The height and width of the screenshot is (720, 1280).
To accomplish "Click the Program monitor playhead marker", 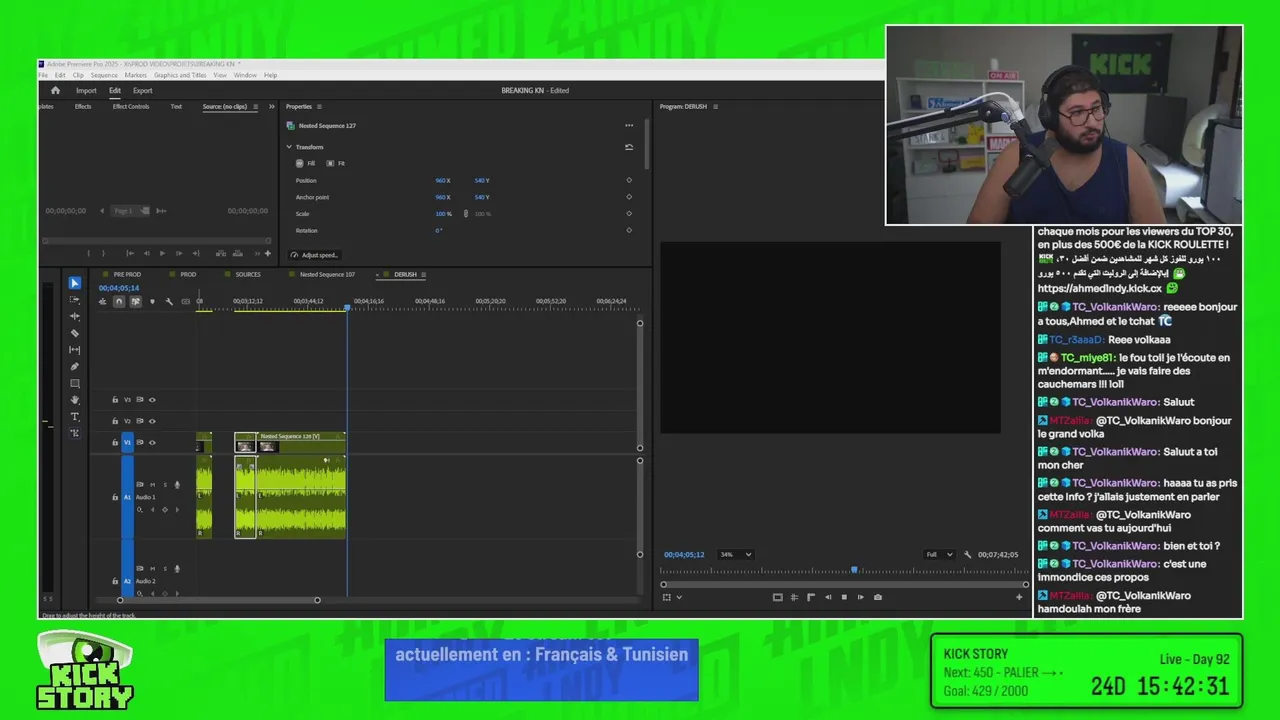I will tap(853, 570).
